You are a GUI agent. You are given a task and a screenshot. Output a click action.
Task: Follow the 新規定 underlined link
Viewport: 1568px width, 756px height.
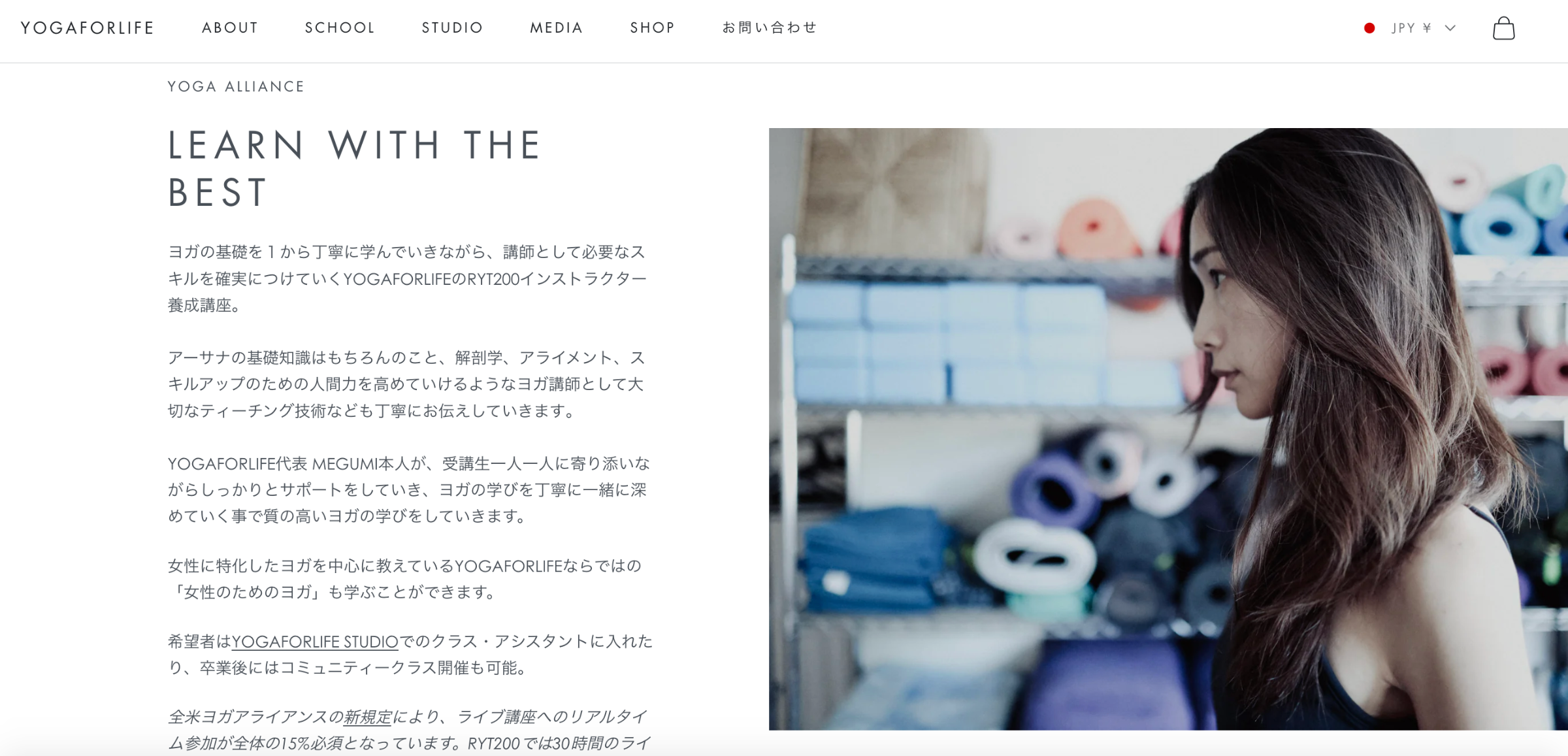pyautogui.click(x=367, y=717)
